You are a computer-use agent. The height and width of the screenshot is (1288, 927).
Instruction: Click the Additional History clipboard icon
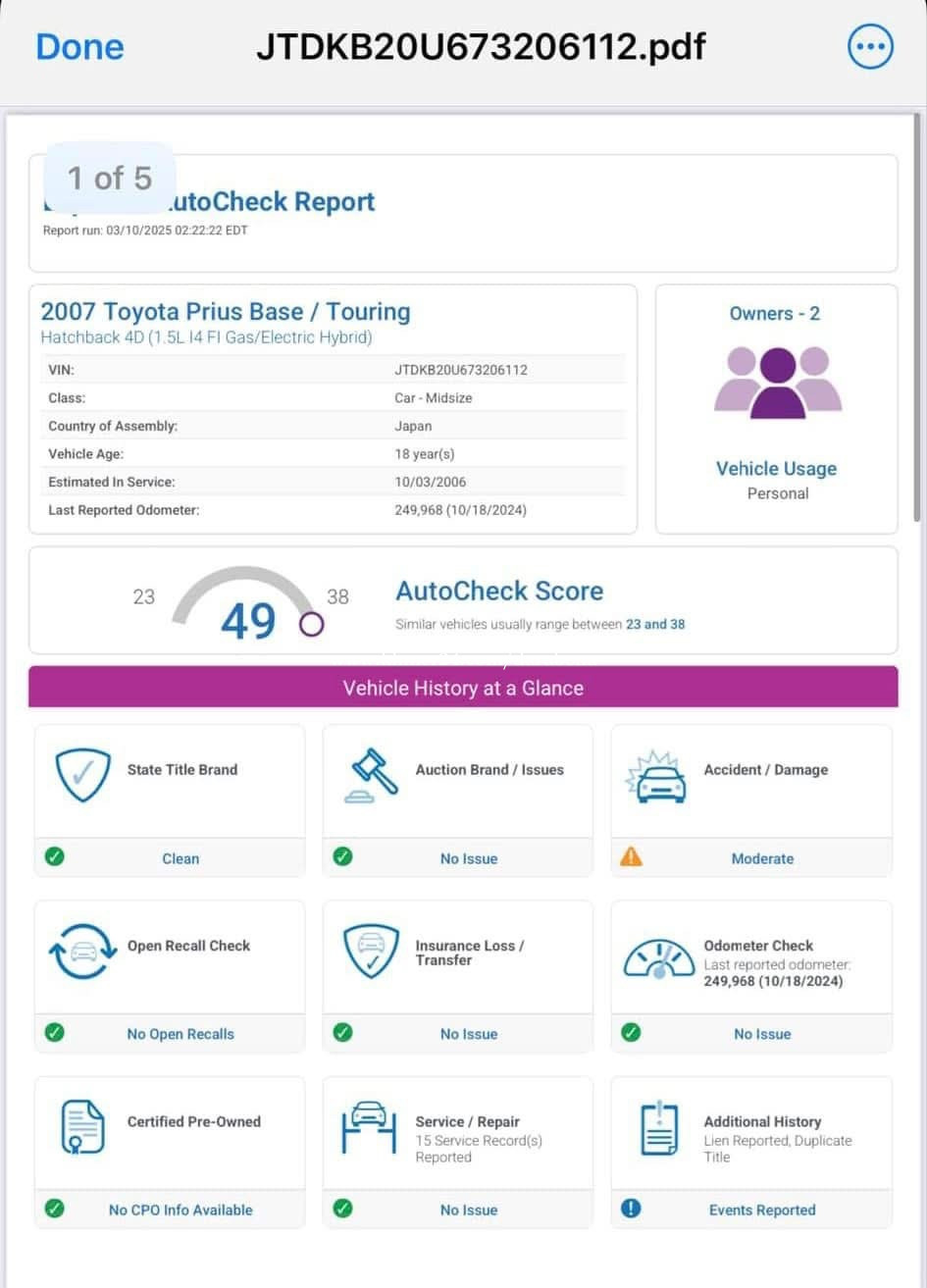click(x=659, y=1127)
